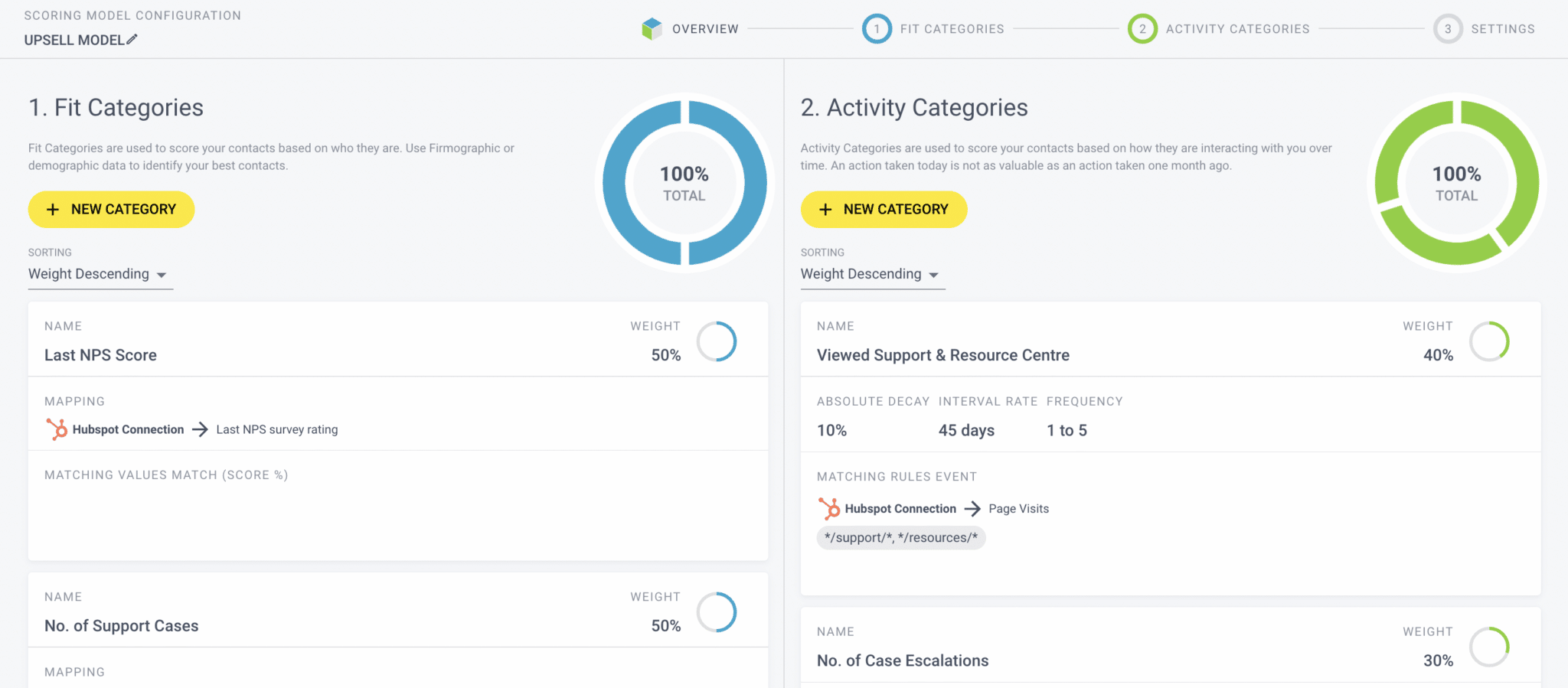This screenshot has width=1568, height=688.
Task: Go to the OVERVIEW tab
Action: pos(705,29)
